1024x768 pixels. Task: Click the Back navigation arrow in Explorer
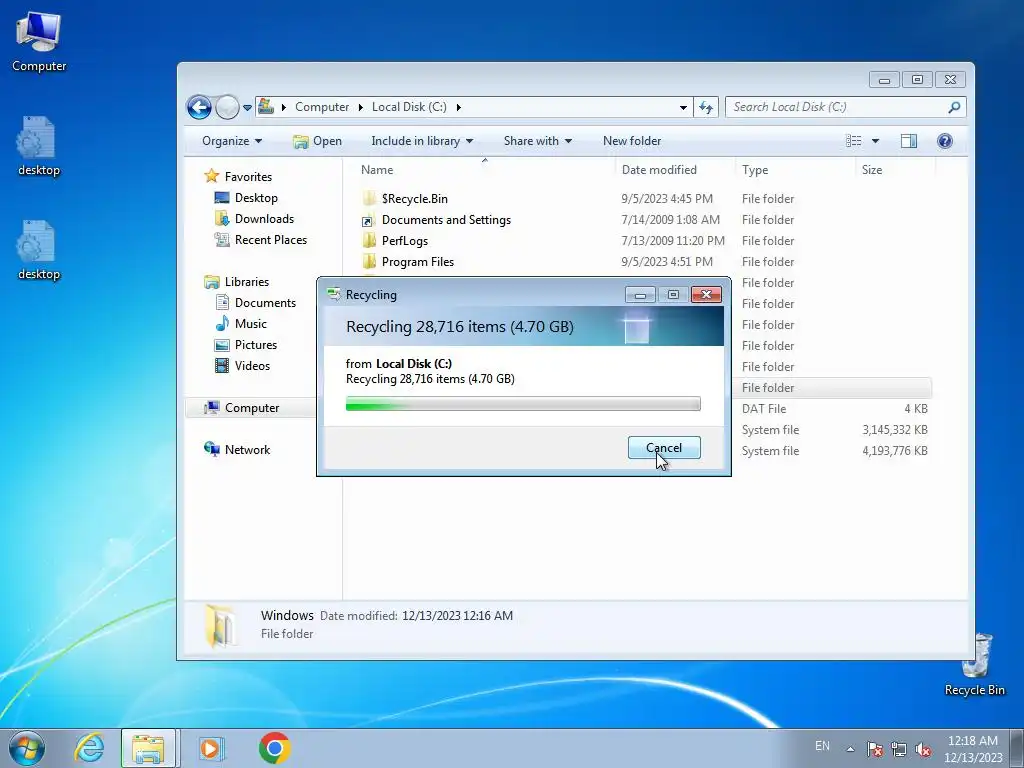(199, 107)
